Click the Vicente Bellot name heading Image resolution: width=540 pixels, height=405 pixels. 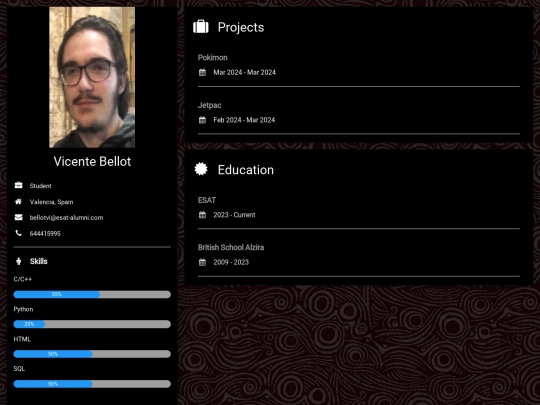point(92,162)
